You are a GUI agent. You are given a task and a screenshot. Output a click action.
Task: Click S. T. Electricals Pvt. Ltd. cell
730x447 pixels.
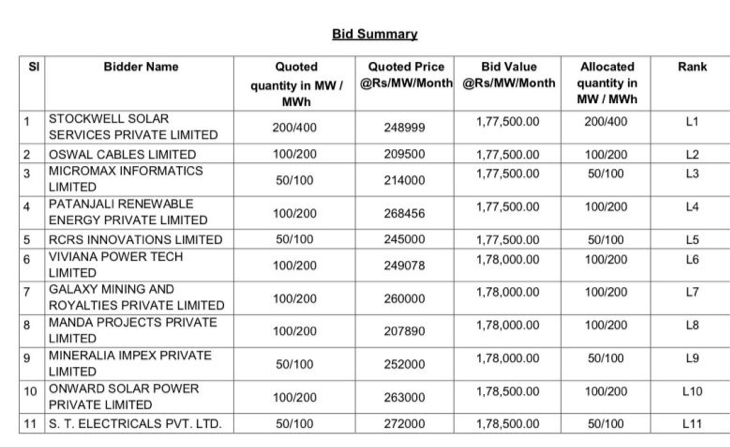point(135,425)
